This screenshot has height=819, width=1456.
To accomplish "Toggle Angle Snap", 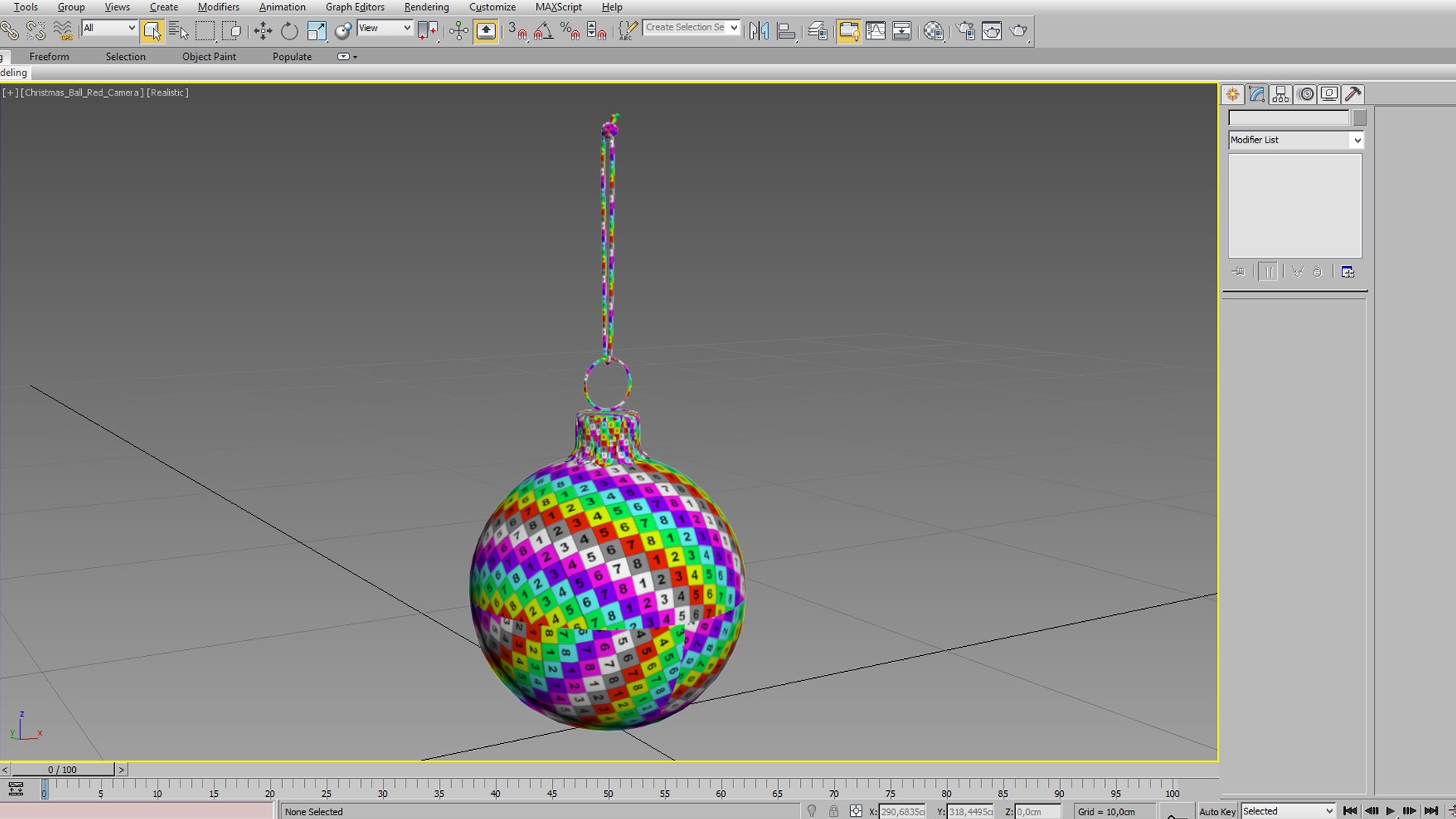I will coord(544,31).
